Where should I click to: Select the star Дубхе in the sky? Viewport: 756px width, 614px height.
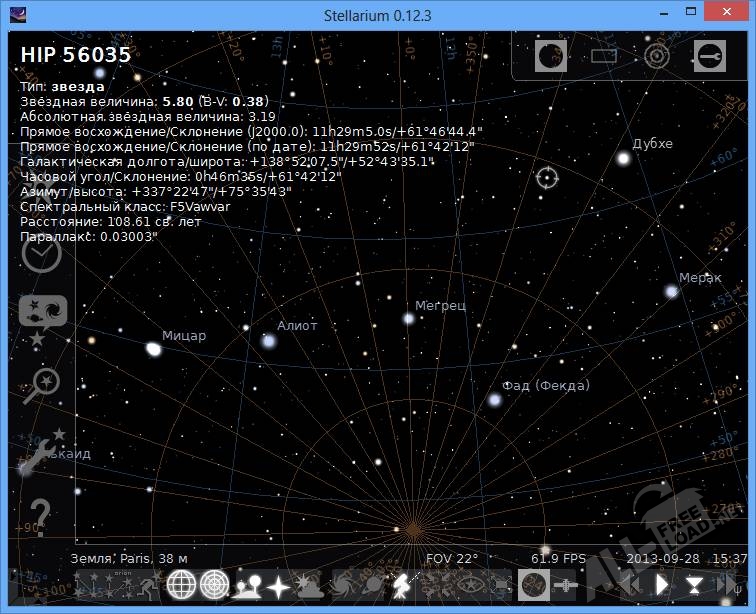[623, 158]
